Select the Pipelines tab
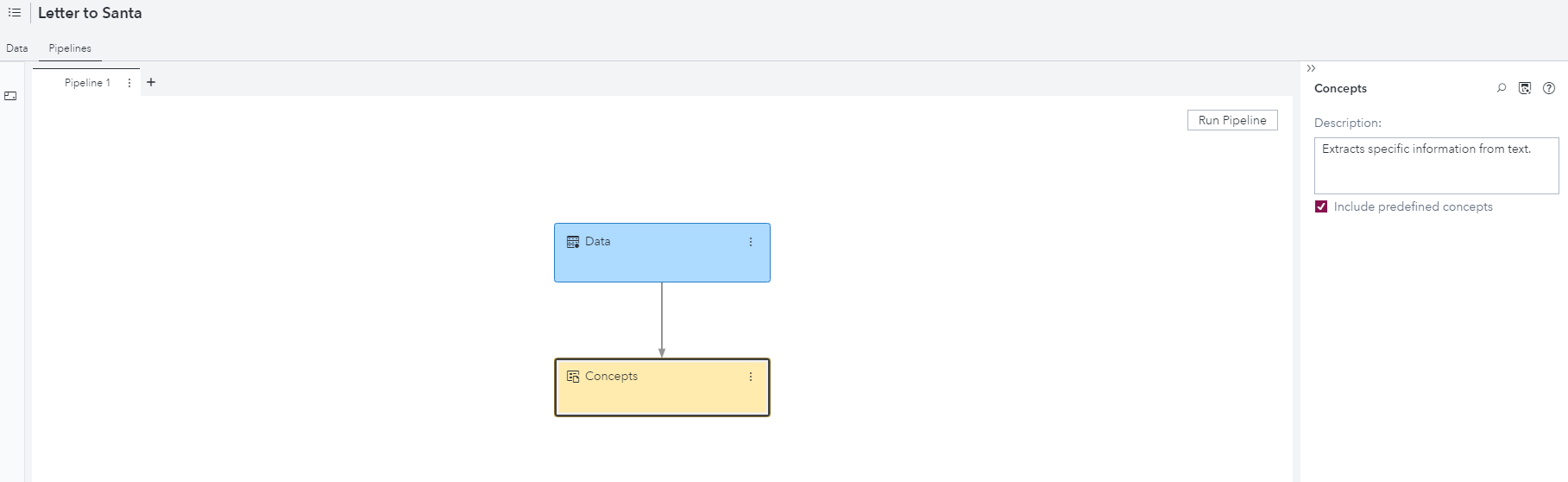Viewport: 1568px width, 482px height. [70, 48]
